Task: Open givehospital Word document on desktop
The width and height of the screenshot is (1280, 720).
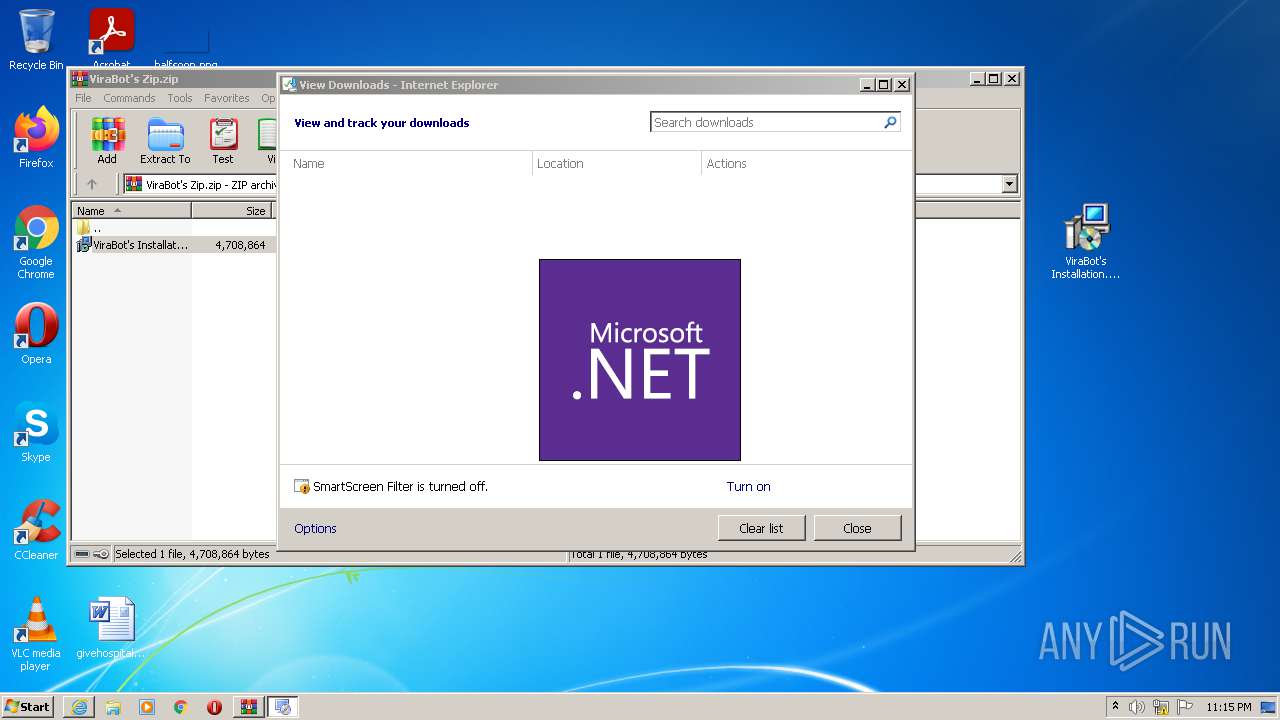Action: tap(111, 628)
